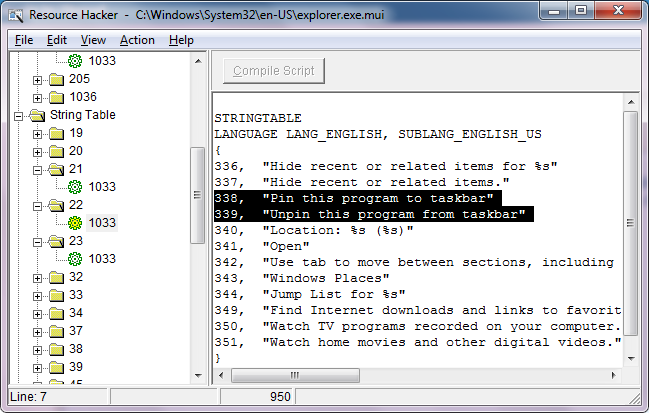Viewport: 649px width, 413px height.
Task: Collapse the folder 22 tree node
Action: coord(37,206)
